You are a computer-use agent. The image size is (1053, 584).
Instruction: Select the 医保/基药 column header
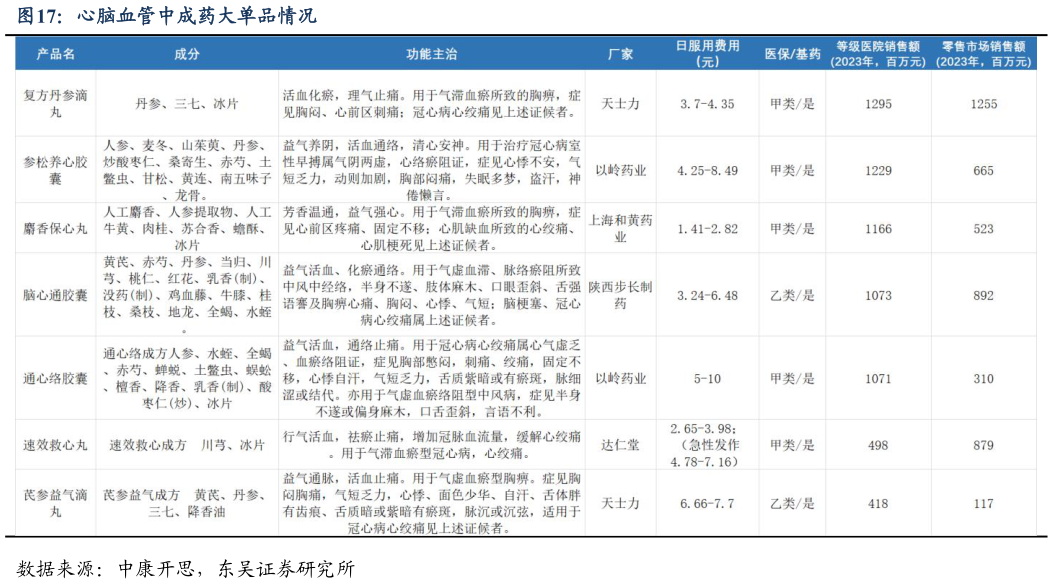pos(792,54)
